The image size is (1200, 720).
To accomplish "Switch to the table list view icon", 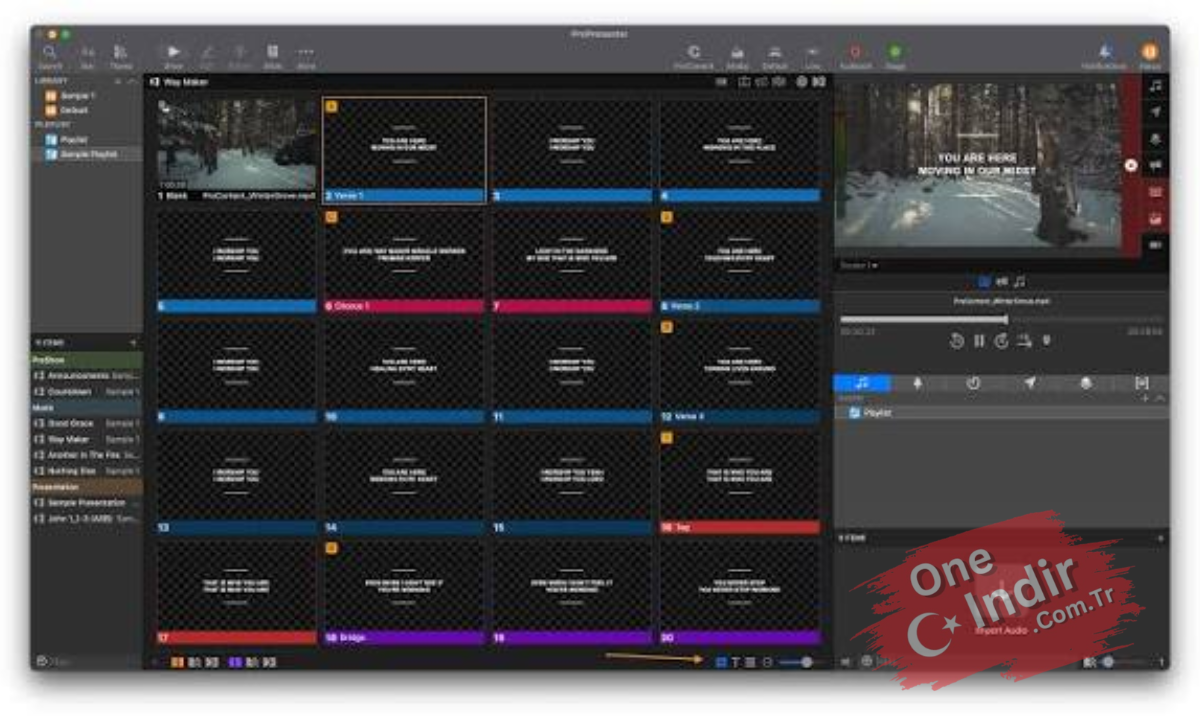I will coord(750,662).
